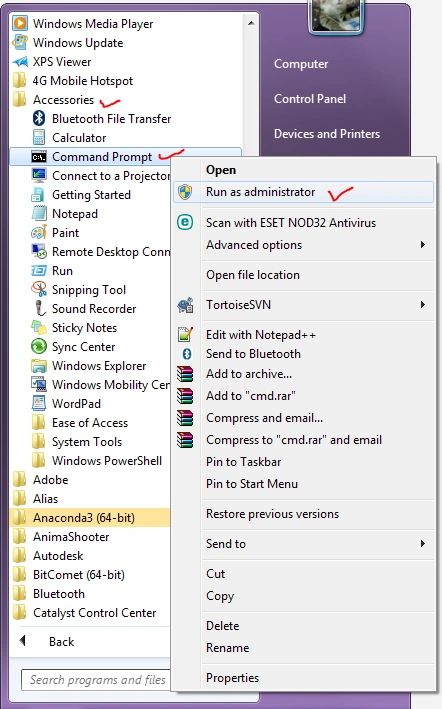Click the Run as administrator shield icon
The image size is (442, 709).
(185, 192)
